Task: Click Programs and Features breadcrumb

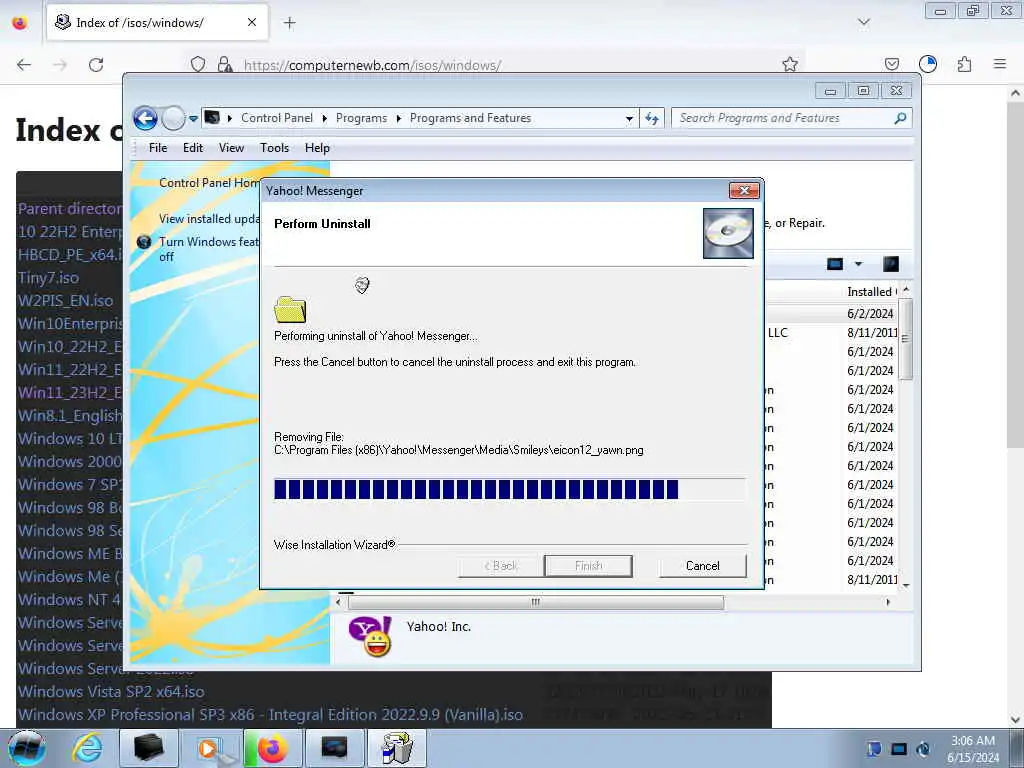Action: coord(470,118)
